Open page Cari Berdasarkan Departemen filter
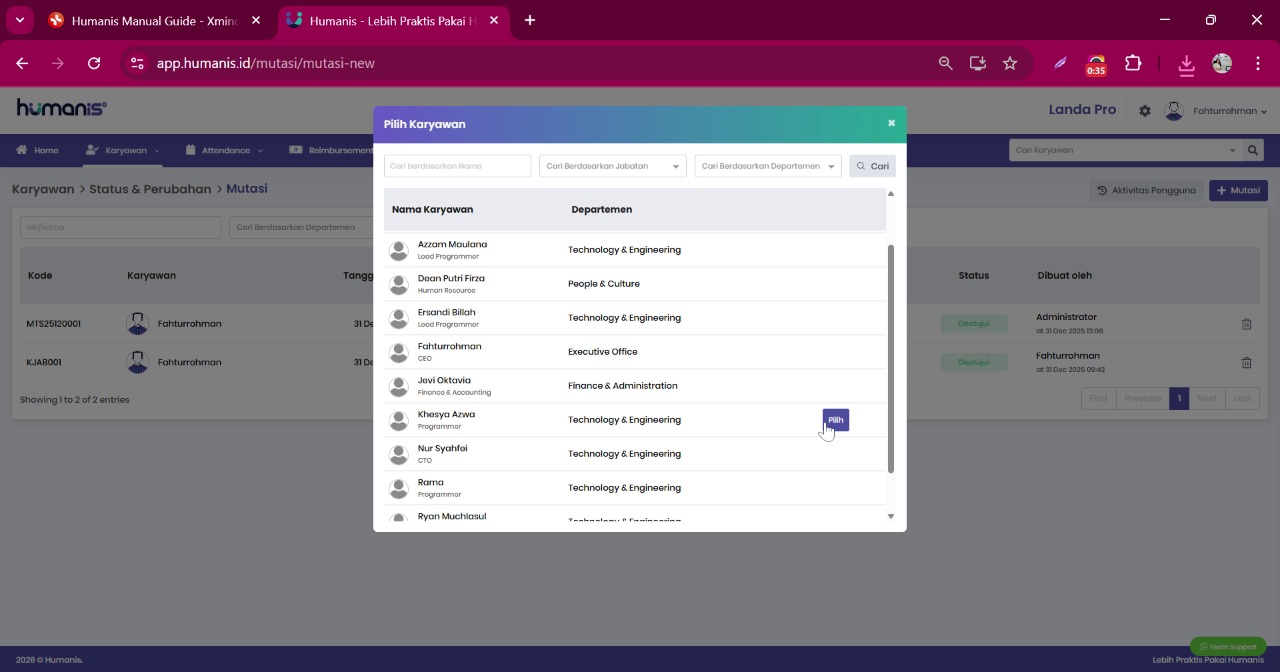 [x=300, y=227]
